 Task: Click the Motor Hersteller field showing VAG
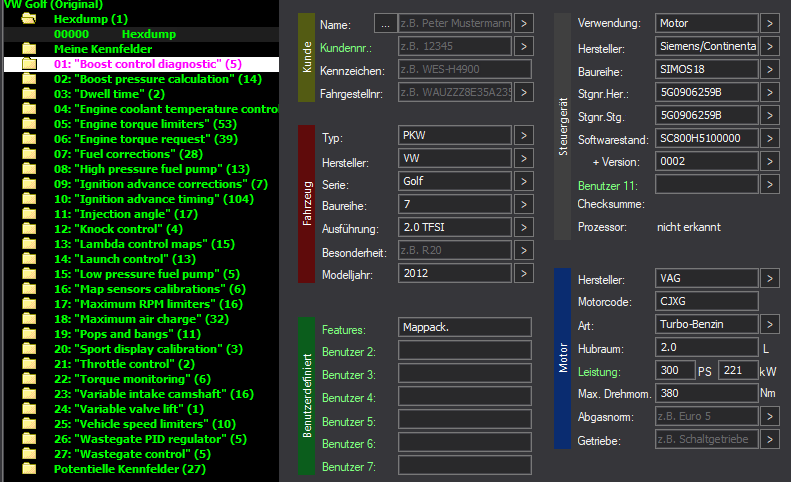(707, 278)
